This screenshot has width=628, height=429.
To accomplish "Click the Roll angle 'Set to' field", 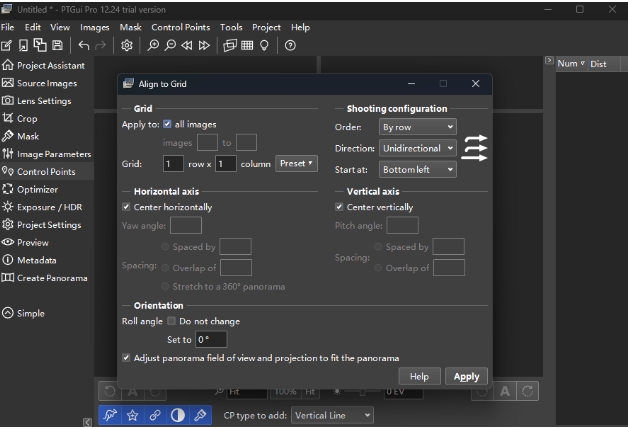I will 211,339.
